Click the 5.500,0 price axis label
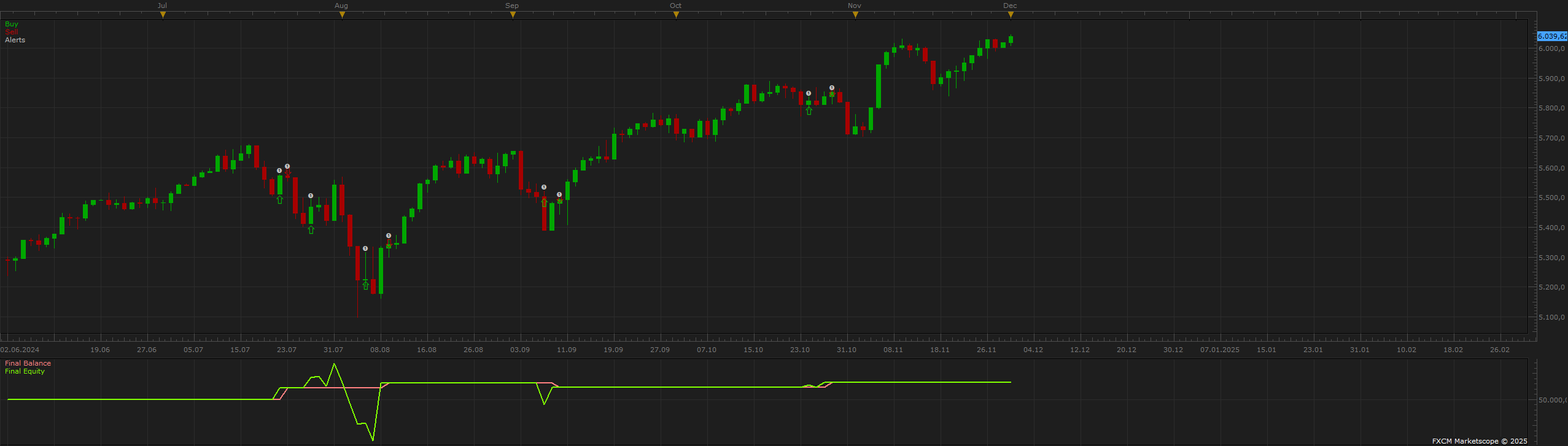This screenshot has height=446, width=1568. click(1552, 198)
